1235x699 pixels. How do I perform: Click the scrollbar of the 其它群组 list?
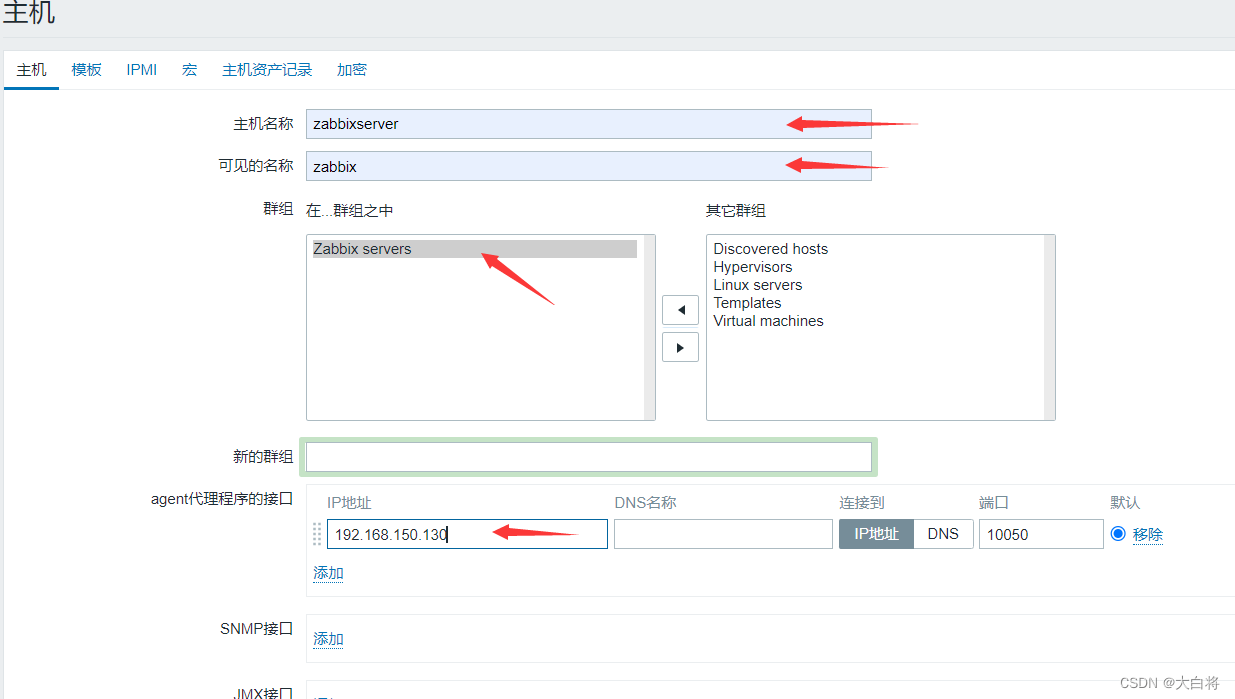point(1049,327)
